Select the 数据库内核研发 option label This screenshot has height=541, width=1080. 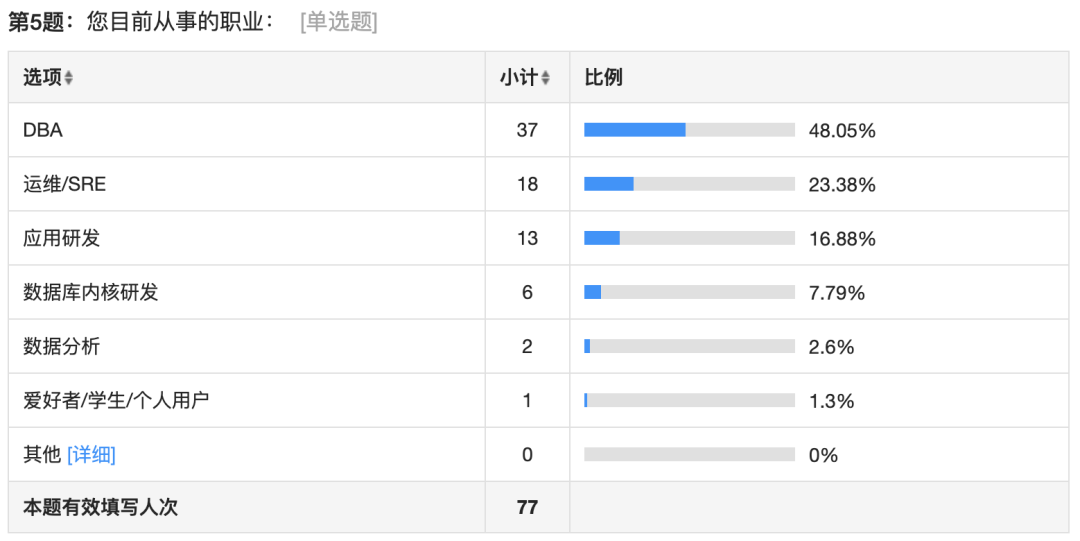point(90,292)
